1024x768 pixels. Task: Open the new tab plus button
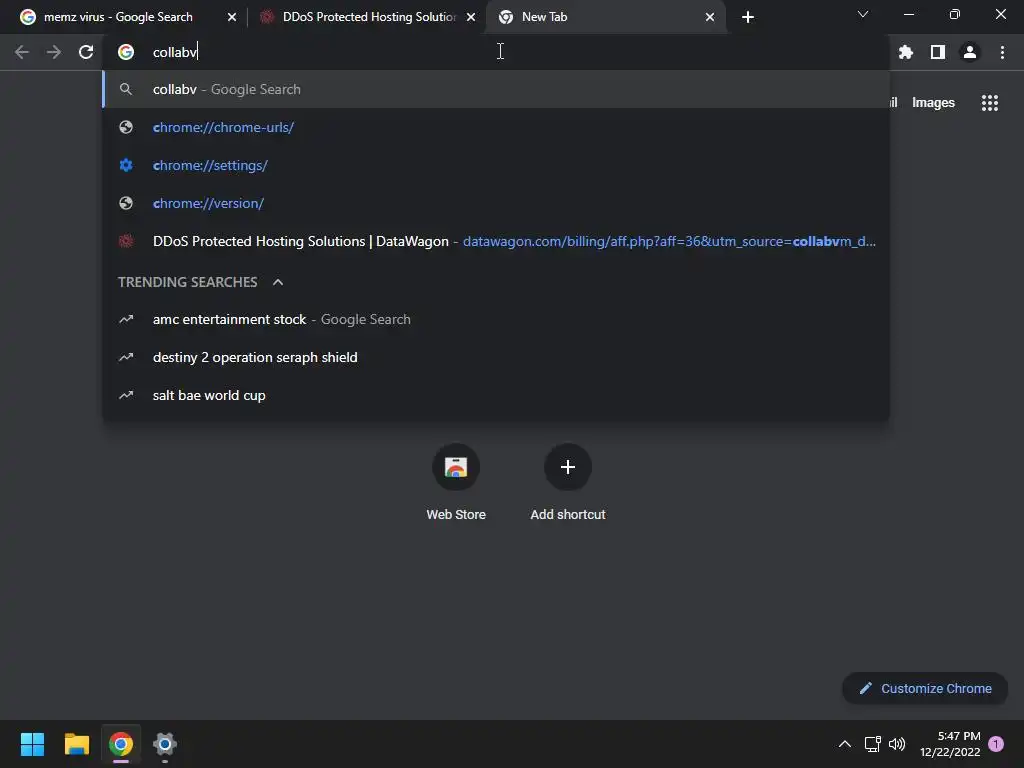(748, 17)
